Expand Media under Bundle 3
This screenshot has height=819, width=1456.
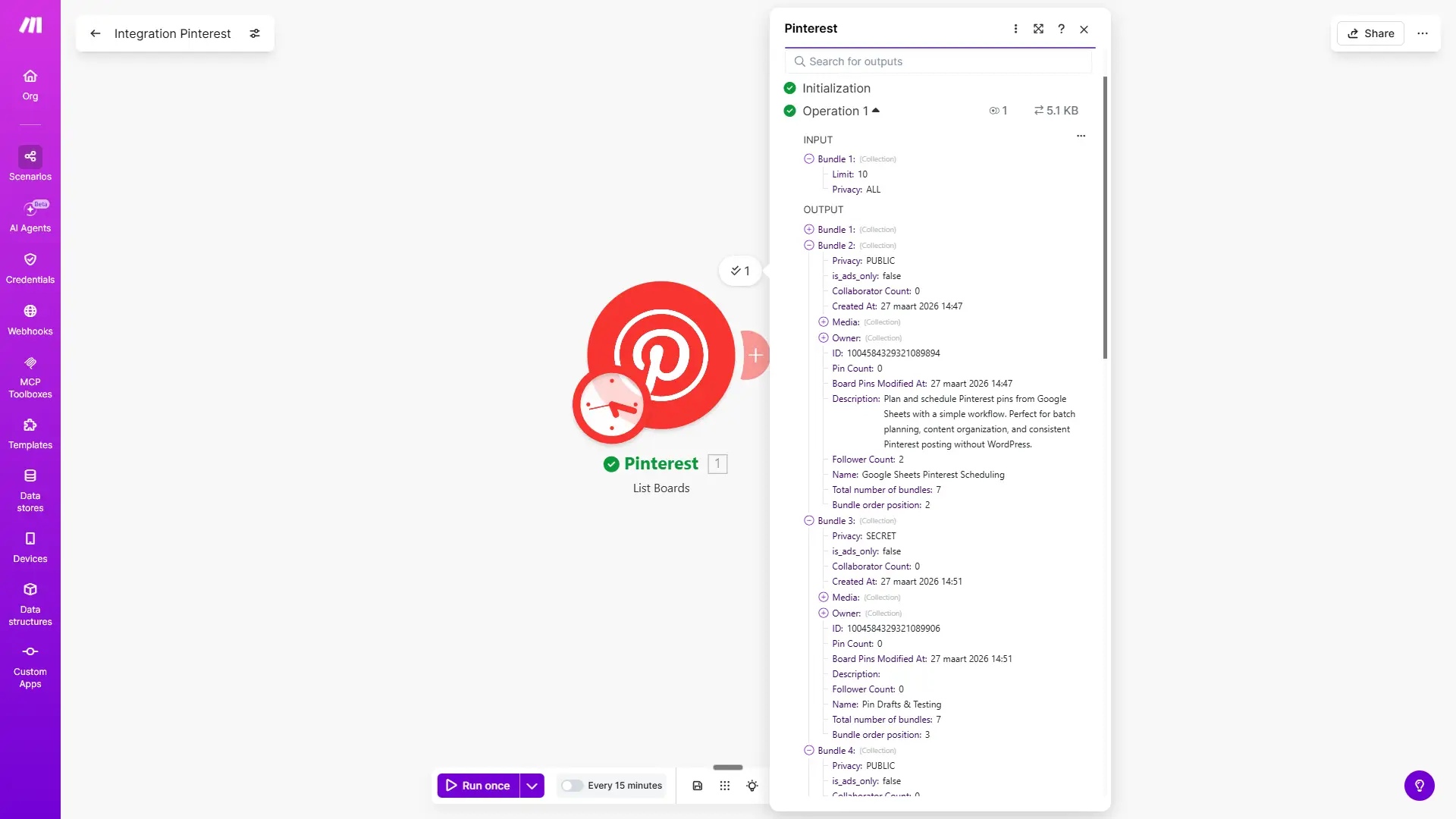[824, 598]
